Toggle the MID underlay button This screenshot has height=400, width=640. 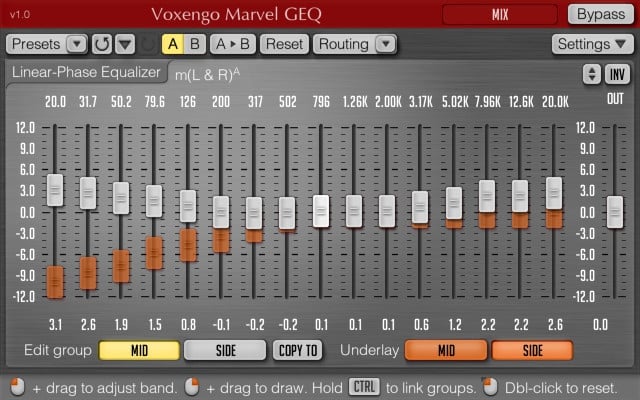445,350
